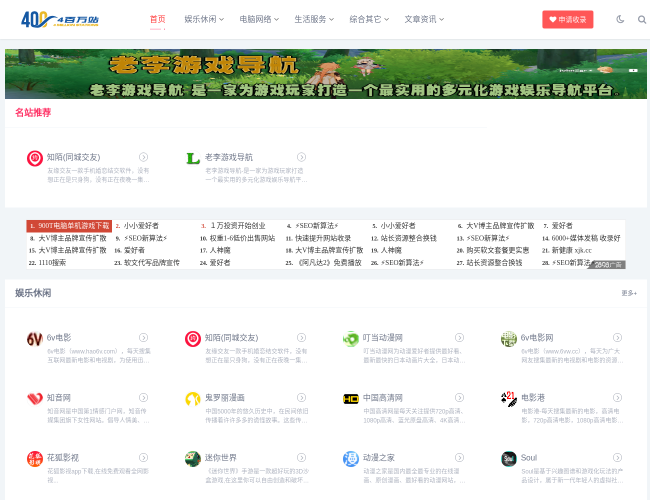
Task: Open the 鬼罗丽漫画 title link
Action: click(x=224, y=398)
